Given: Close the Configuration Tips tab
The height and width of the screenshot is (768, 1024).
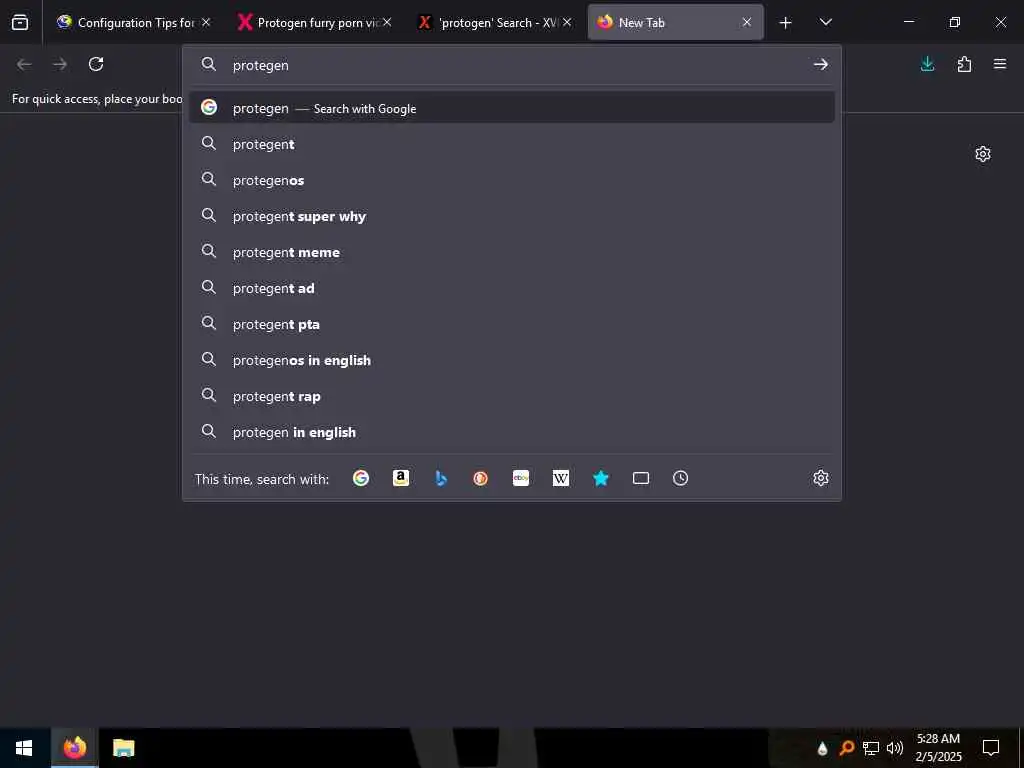Looking at the screenshot, I should (x=206, y=22).
